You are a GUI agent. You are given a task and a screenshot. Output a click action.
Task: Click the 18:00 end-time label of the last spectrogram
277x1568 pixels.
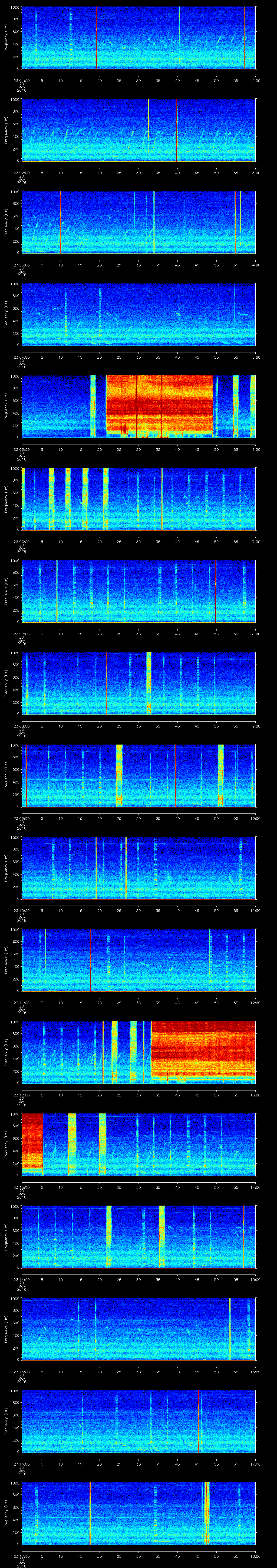coord(255,1556)
